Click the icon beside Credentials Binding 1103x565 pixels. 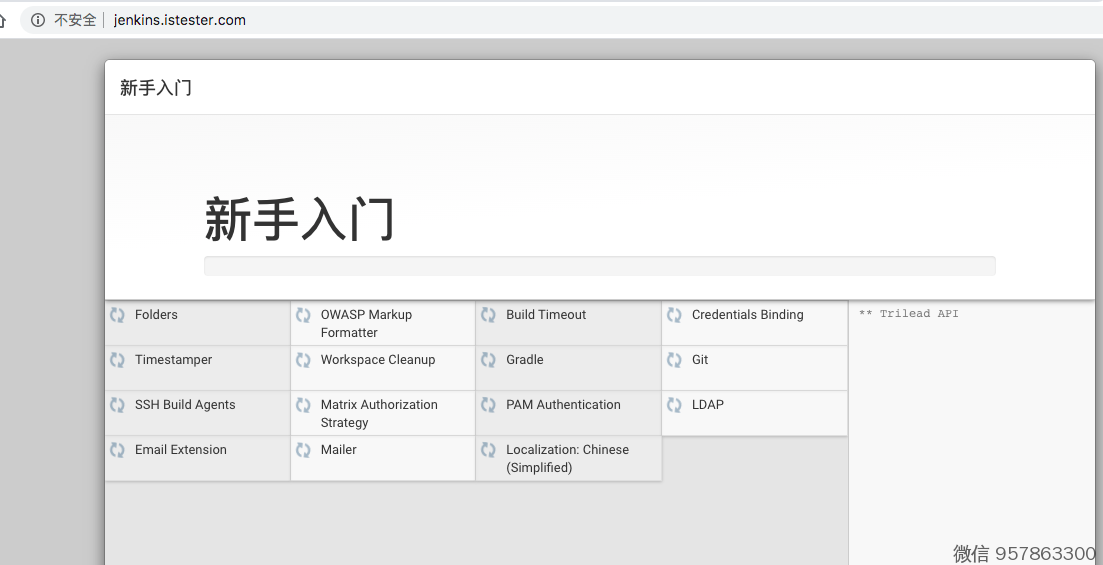tap(674, 315)
